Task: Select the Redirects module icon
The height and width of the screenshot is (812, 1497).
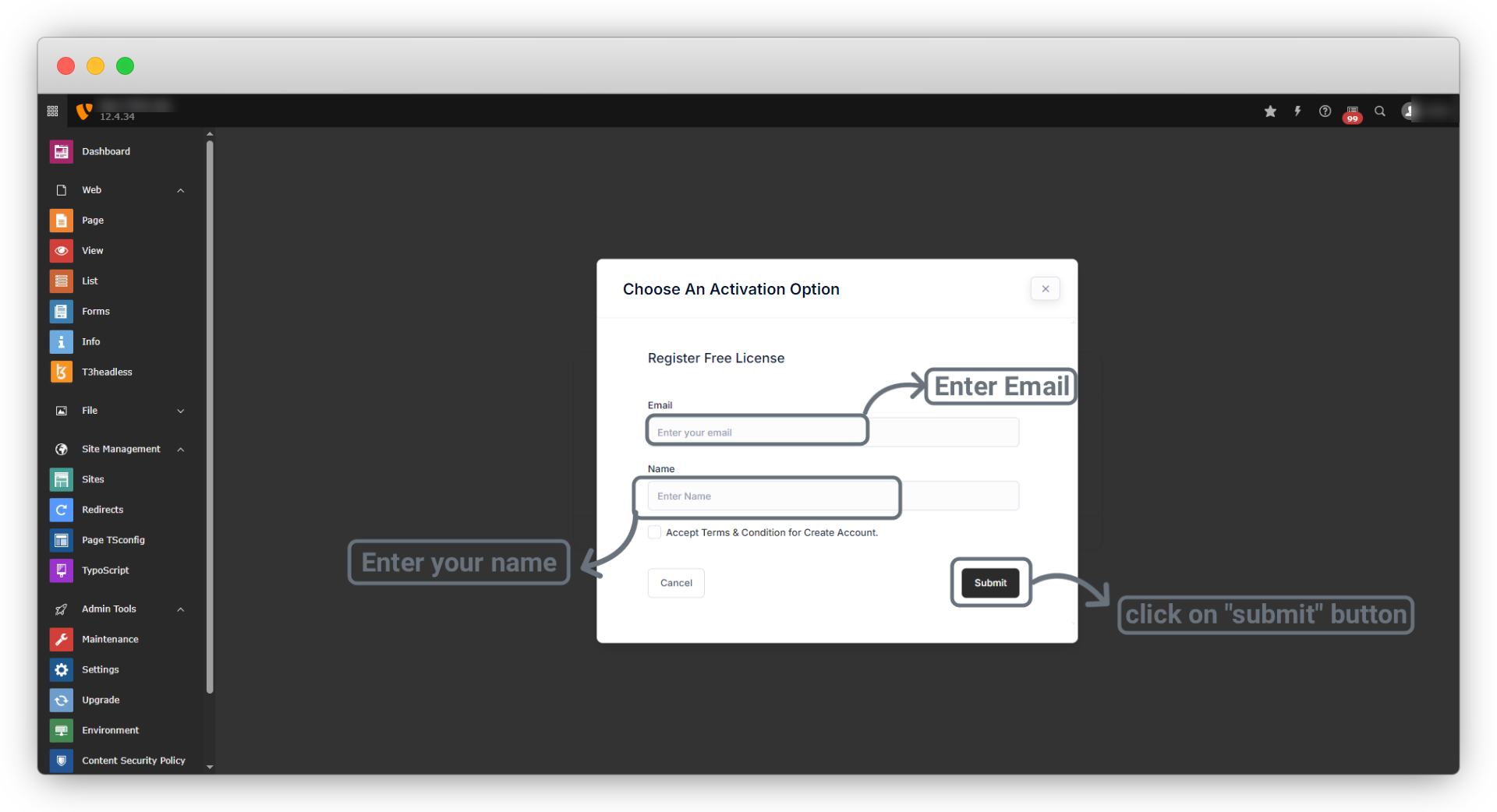Action: click(x=61, y=510)
